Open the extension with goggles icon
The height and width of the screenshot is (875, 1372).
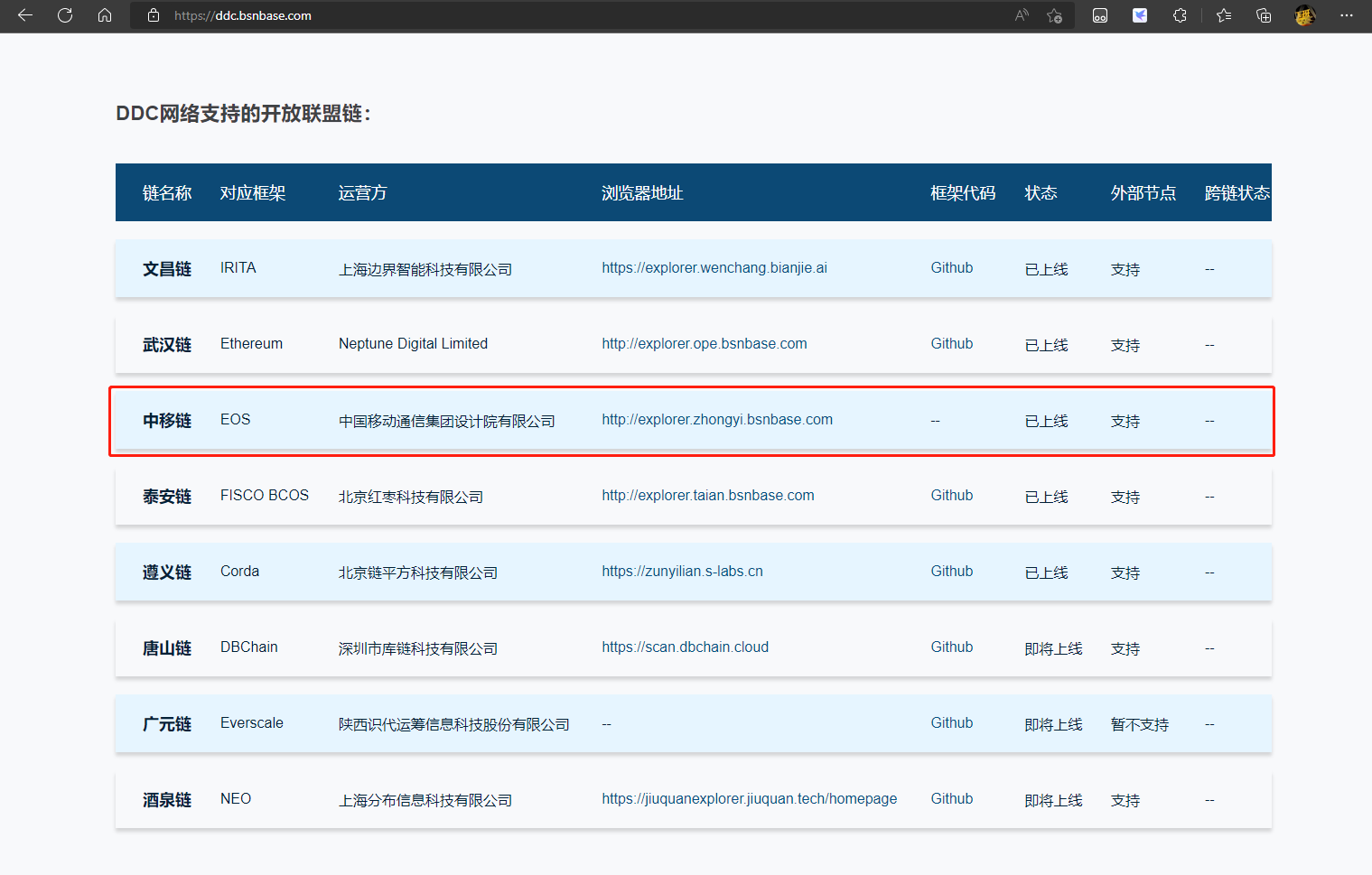point(1100,15)
